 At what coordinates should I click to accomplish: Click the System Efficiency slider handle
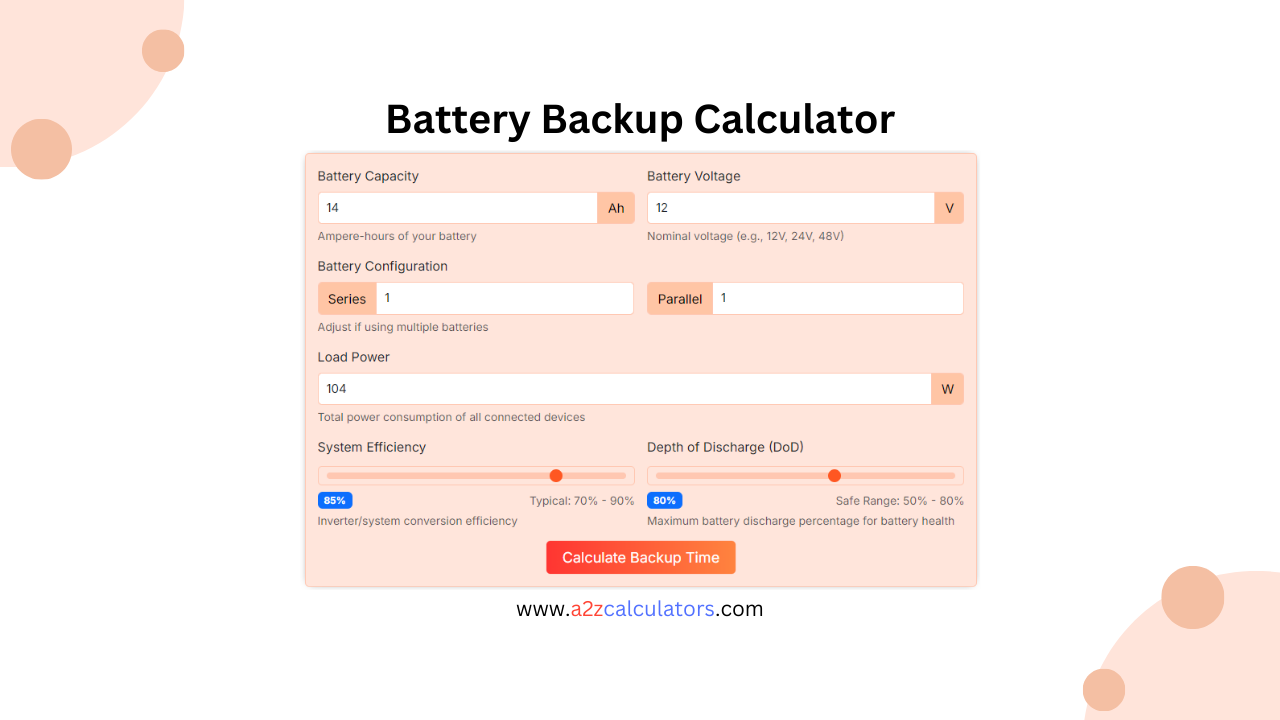click(556, 475)
